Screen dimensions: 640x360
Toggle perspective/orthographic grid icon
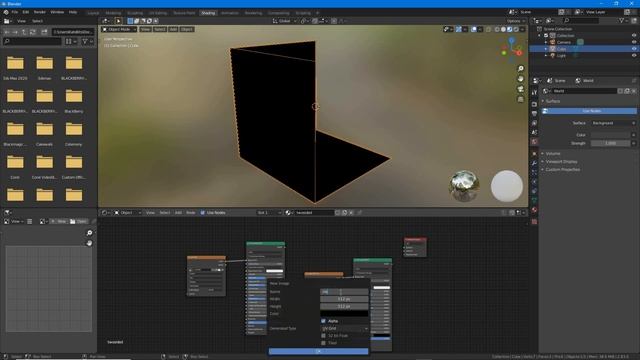(x=520, y=99)
